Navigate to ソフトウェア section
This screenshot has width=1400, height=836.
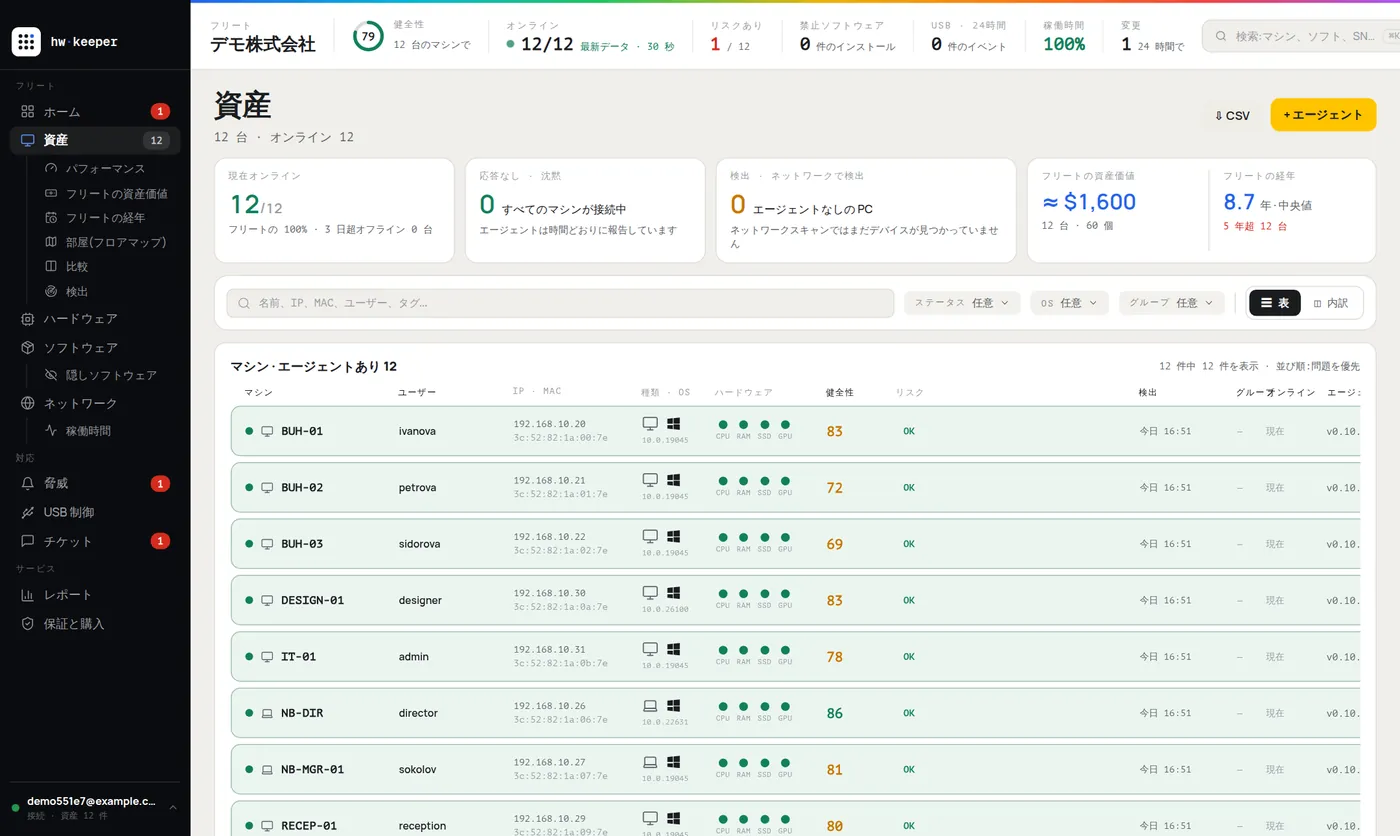coord(95,348)
